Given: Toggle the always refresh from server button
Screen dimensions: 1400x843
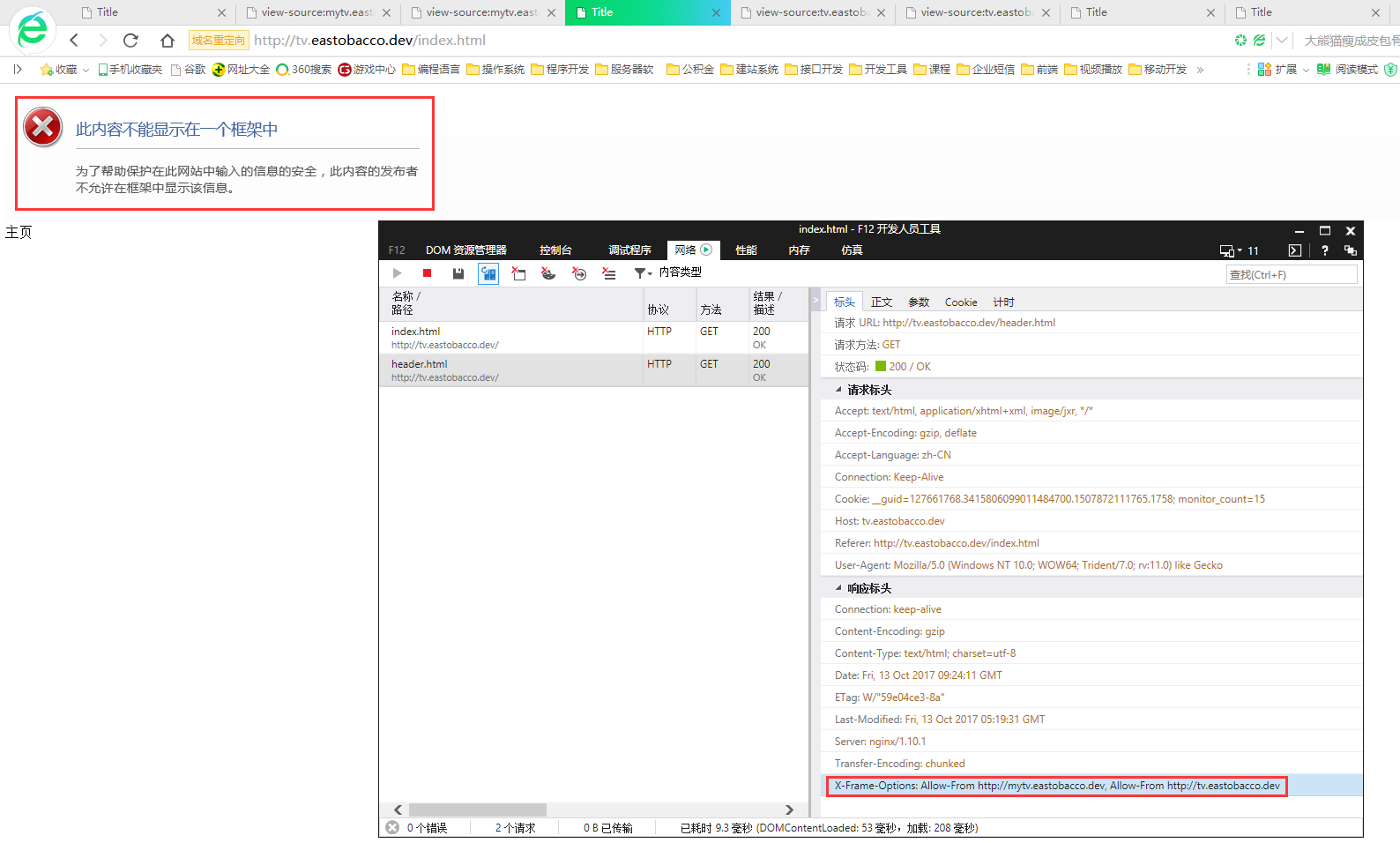Looking at the screenshot, I should tap(488, 273).
